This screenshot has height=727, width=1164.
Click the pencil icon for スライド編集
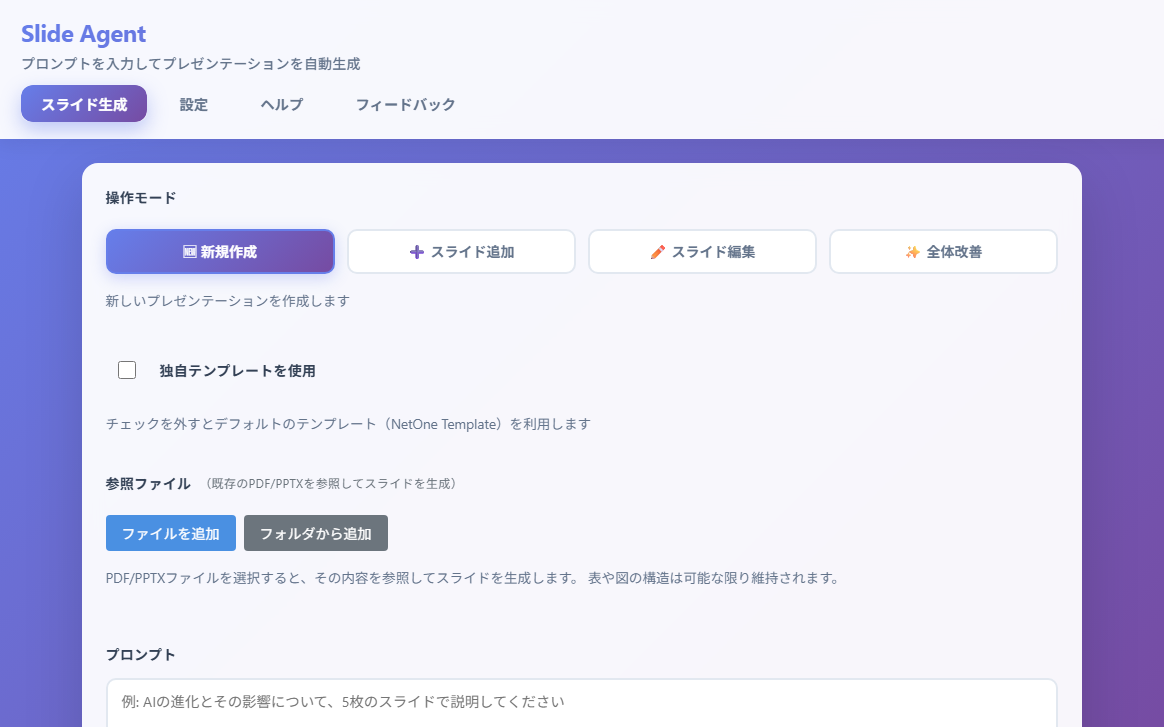tap(657, 252)
